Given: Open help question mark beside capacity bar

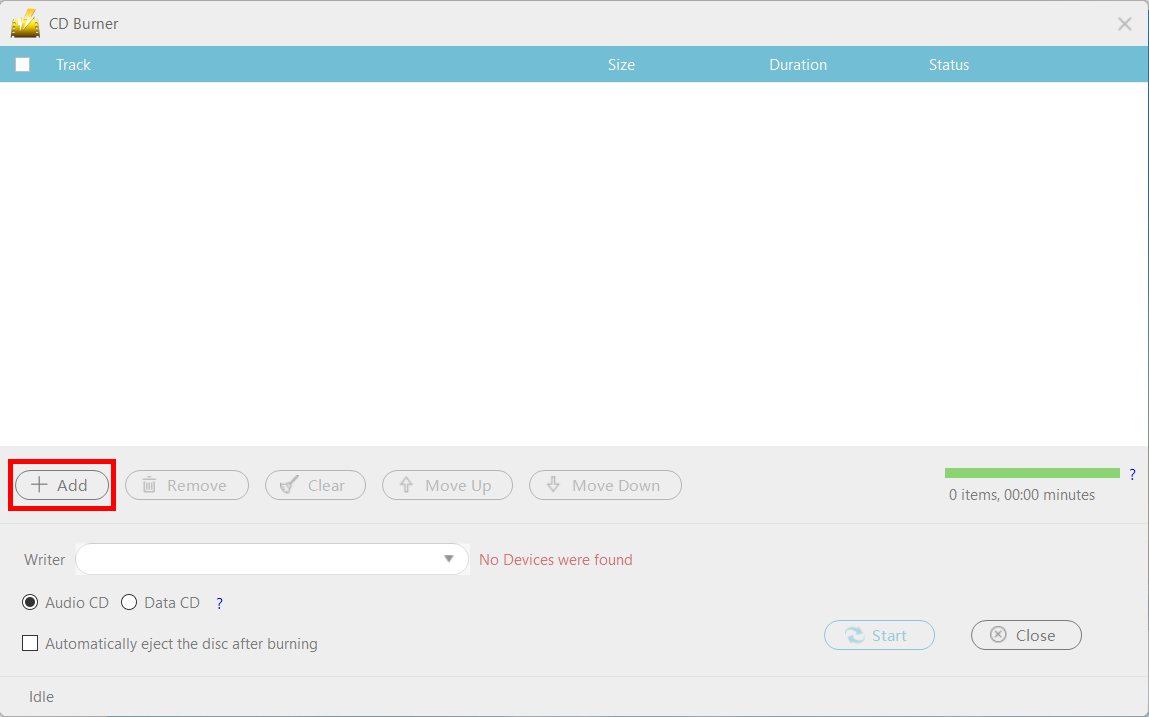Looking at the screenshot, I should point(1132,474).
